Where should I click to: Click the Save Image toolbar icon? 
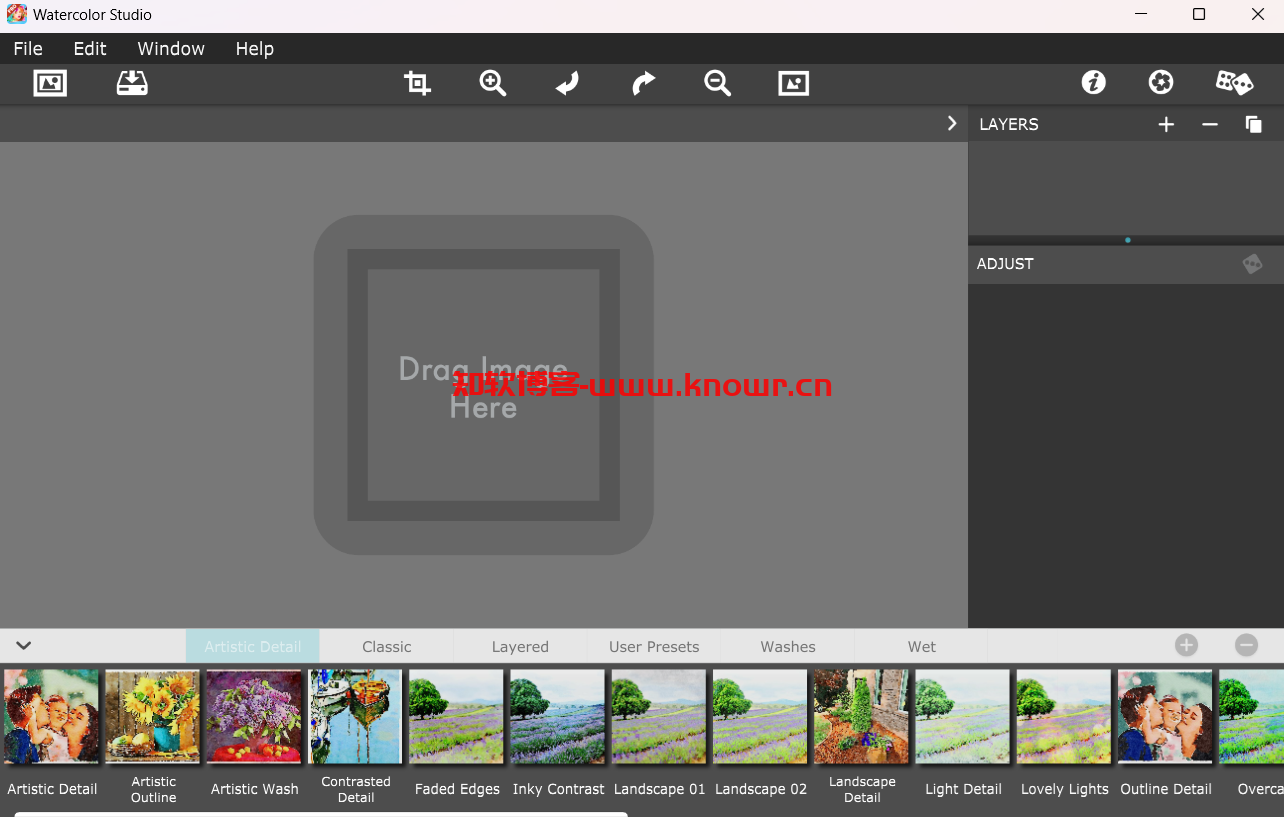(x=132, y=83)
